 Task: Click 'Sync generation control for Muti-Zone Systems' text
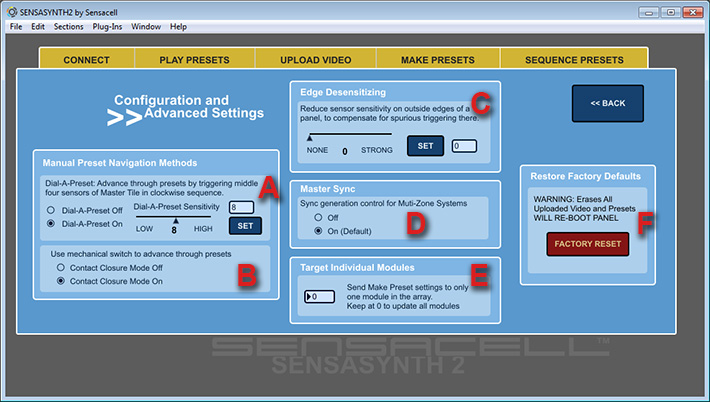pos(384,203)
